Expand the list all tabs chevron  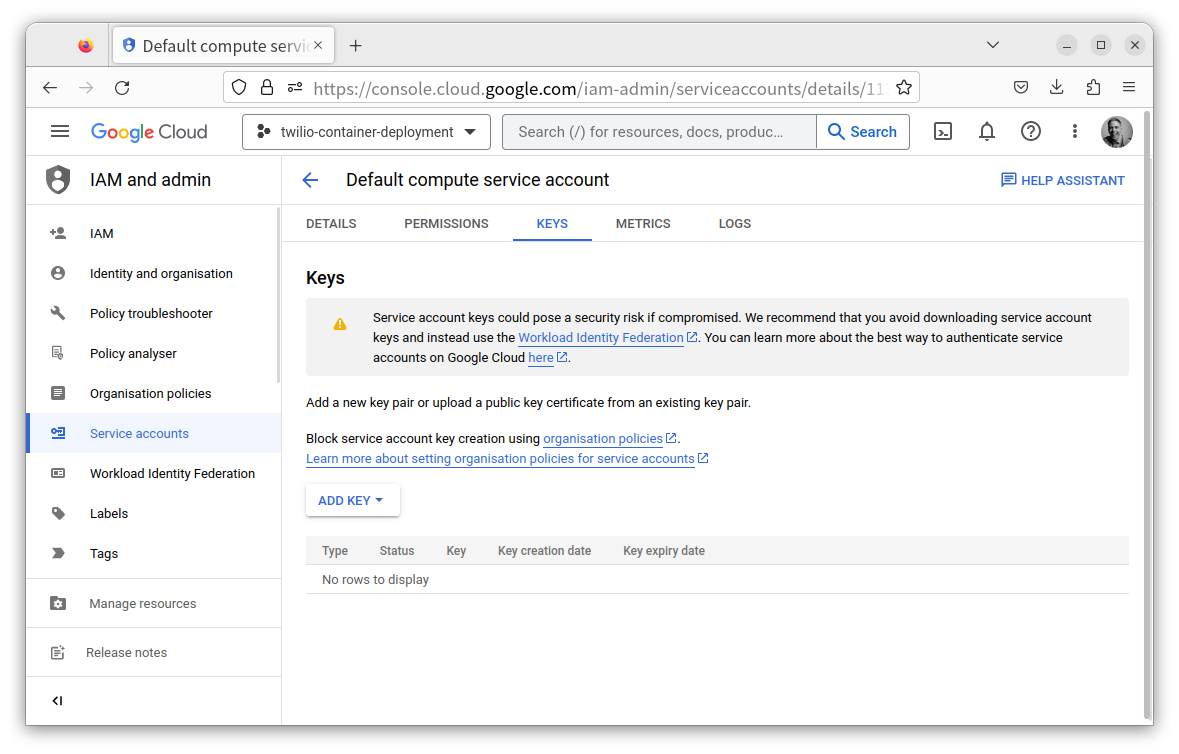[x=993, y=45]
